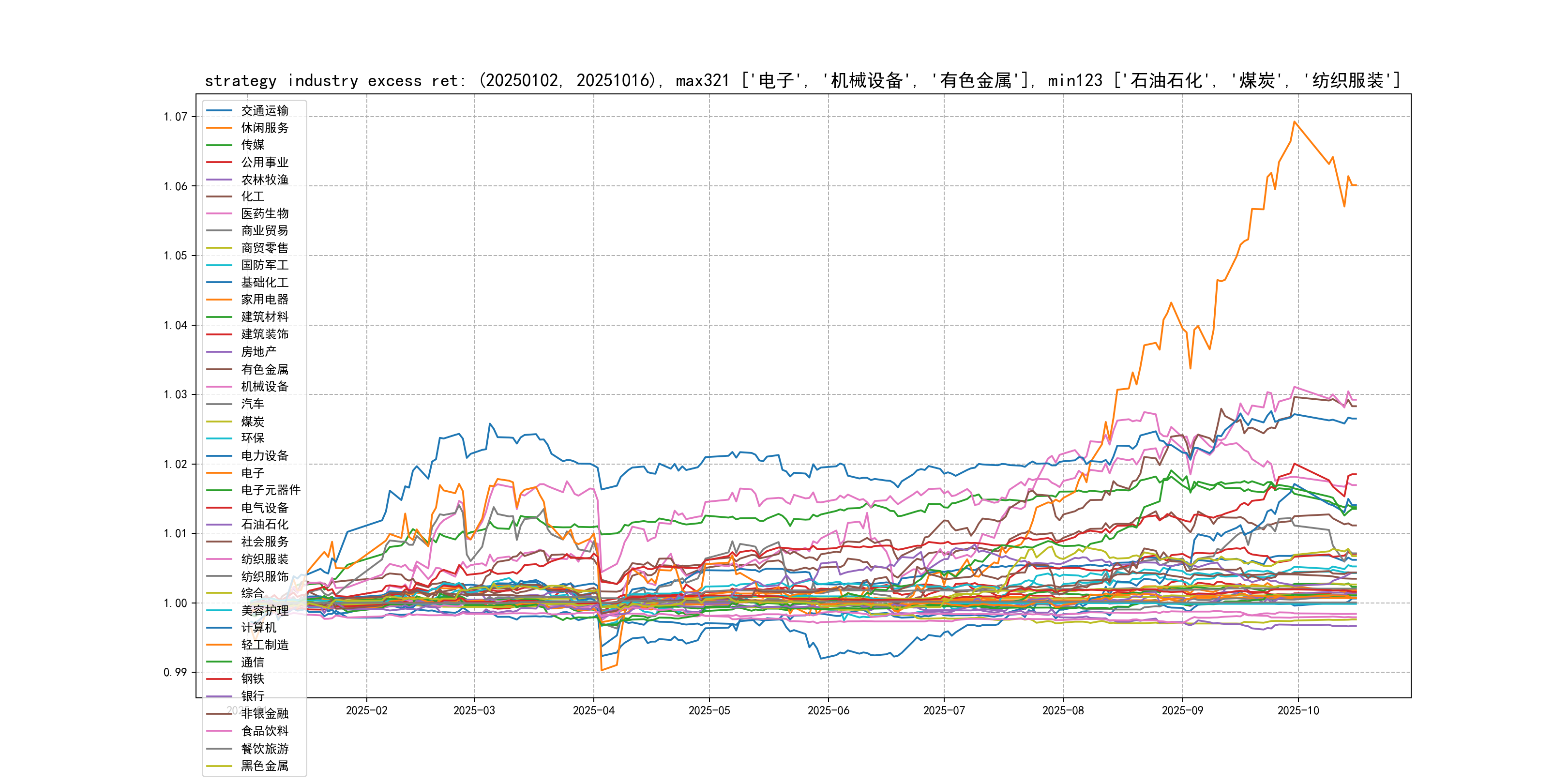1568x784 pixels.
Task: Click the 1.07 y-axis tick label
Action: click(x=175, y=117)
